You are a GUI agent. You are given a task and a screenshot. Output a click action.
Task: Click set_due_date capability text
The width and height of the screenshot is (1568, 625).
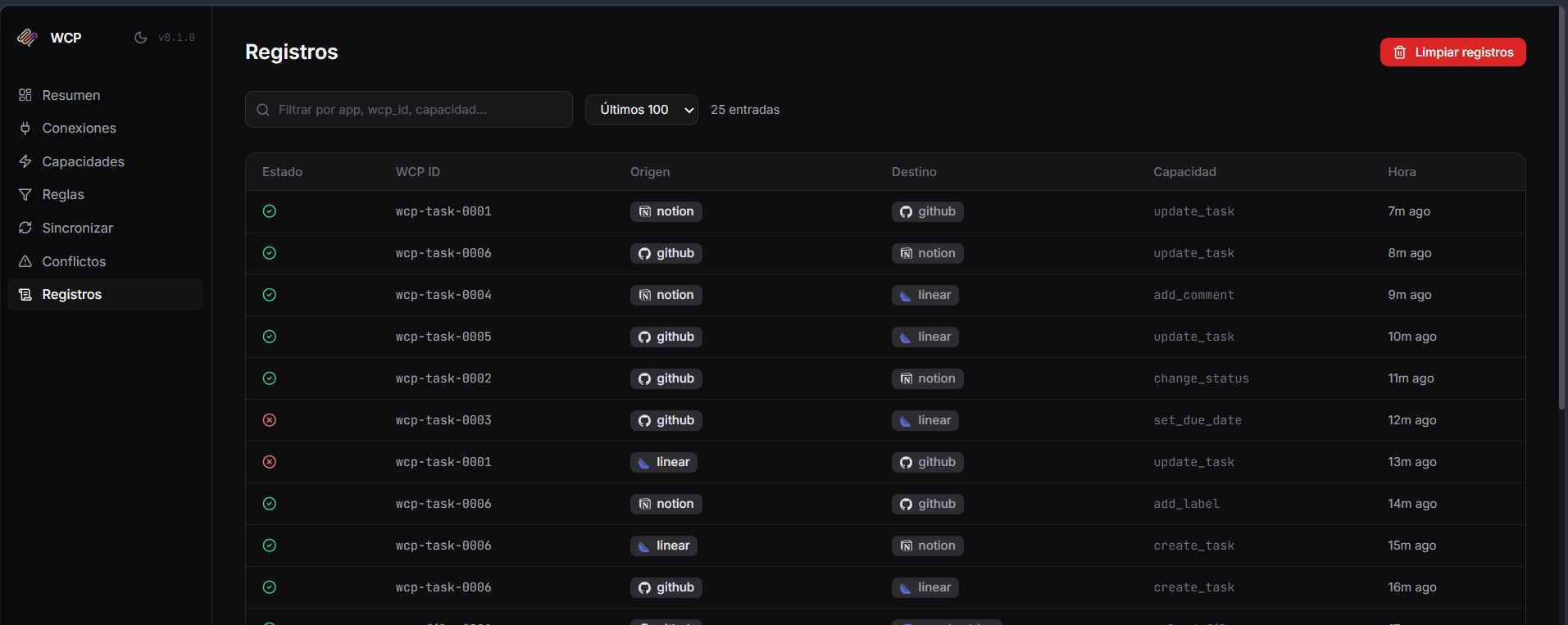1198,420
